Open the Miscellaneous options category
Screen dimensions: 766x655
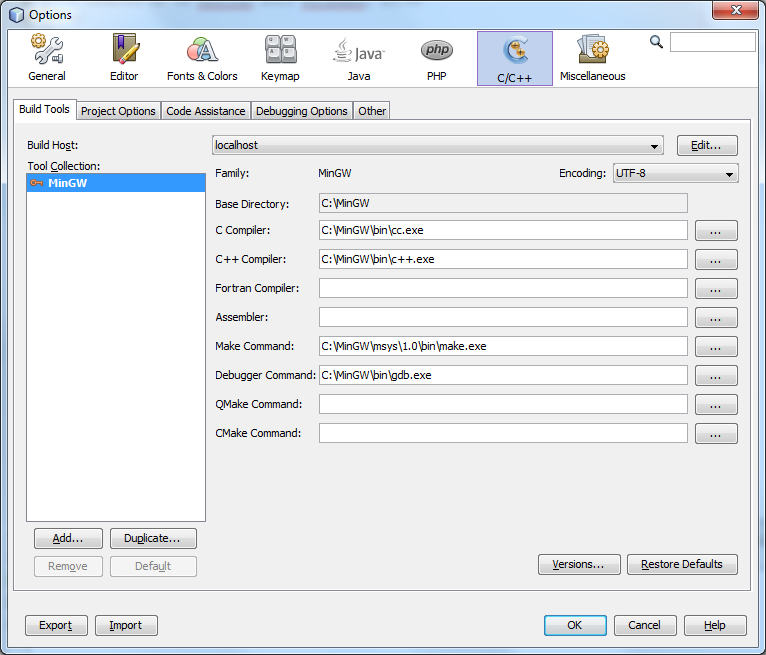(x=593, y=58)
